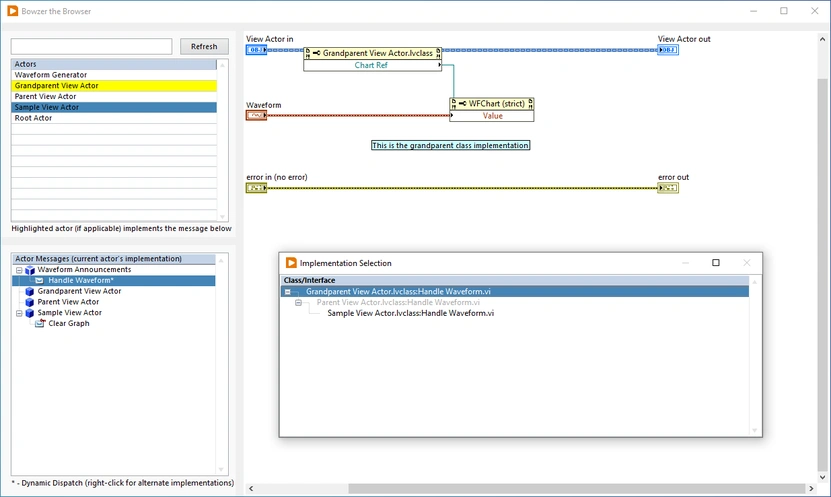Minimize the Bowzer the Browser window
Image resolution: width=831 pixels, height=497 pixels.
coord(753,11)
